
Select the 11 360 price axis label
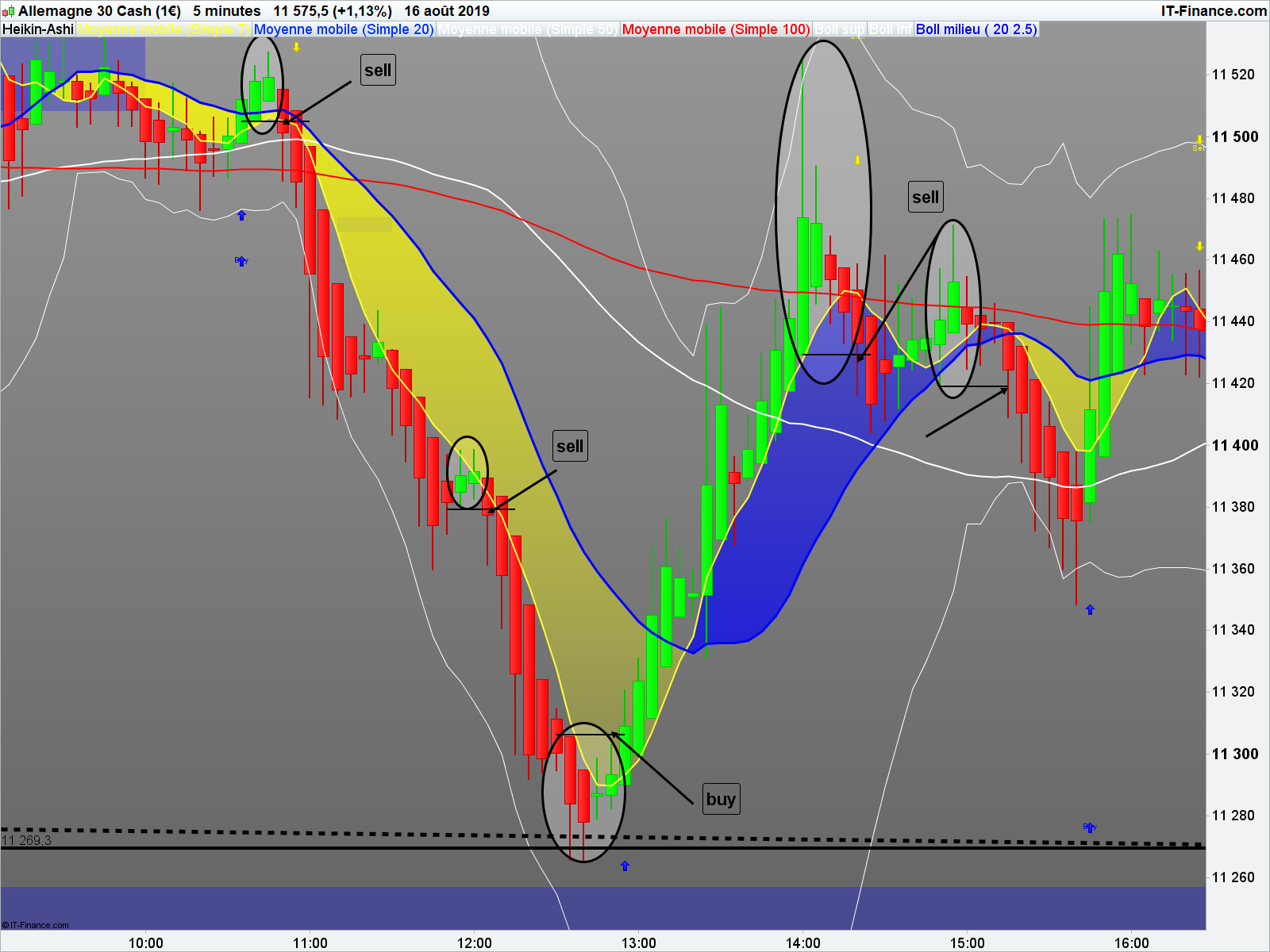1233,569
